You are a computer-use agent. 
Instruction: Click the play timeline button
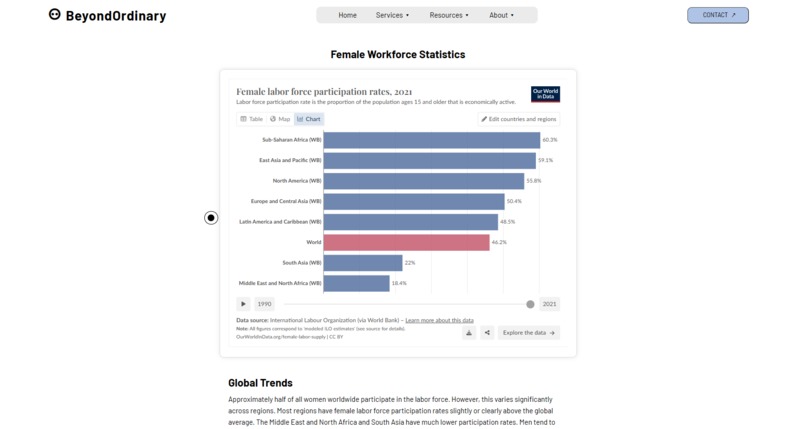coord(243,304)
